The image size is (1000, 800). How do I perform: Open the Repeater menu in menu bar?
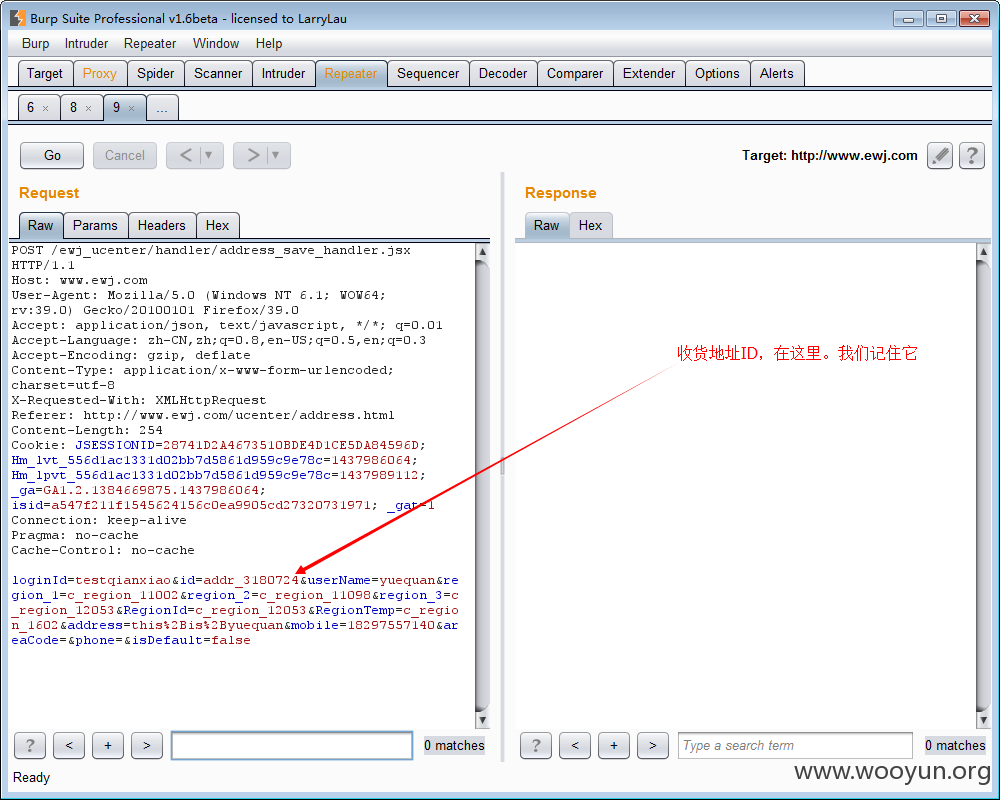tap(150, 43)
